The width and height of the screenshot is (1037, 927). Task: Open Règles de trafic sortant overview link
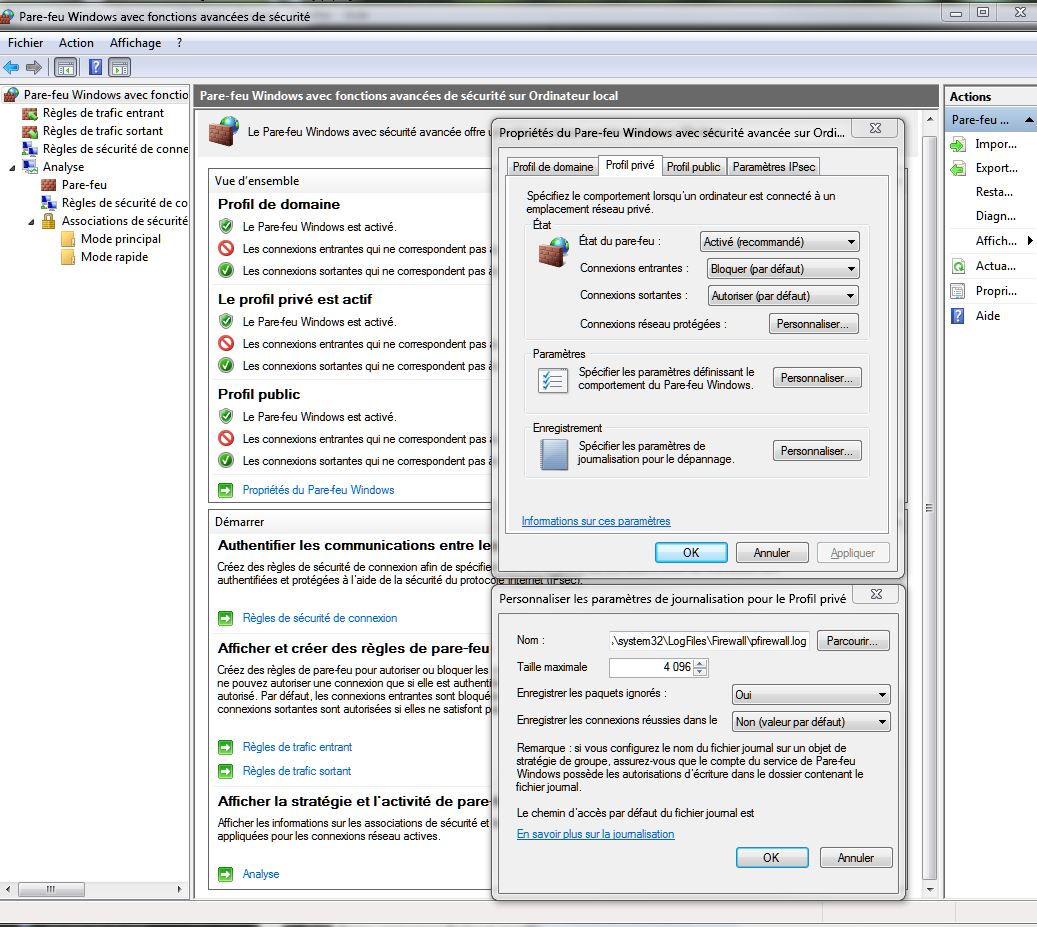[296, 771]
